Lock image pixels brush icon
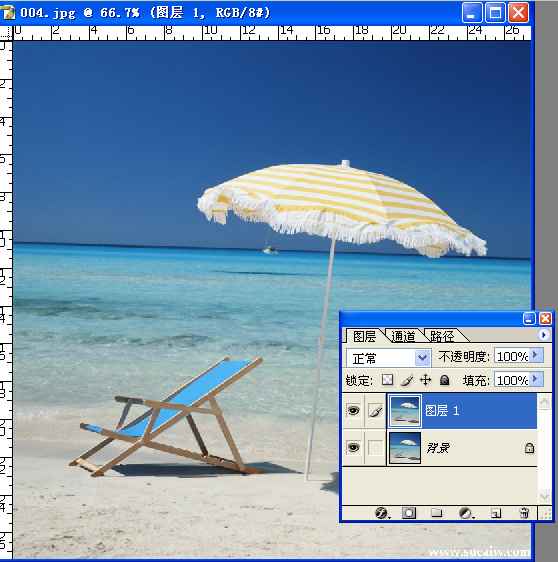The width and height of the screenshot is (558, 562). point(407,380)
